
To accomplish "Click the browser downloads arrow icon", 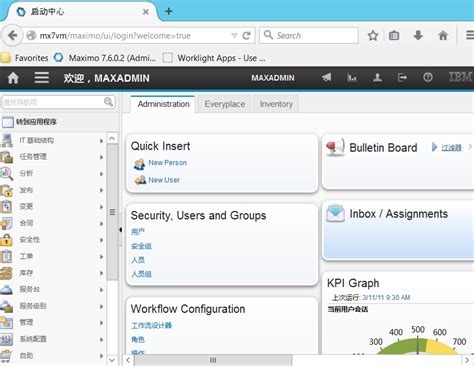I will pyautogui.click(x=418, y=35).
